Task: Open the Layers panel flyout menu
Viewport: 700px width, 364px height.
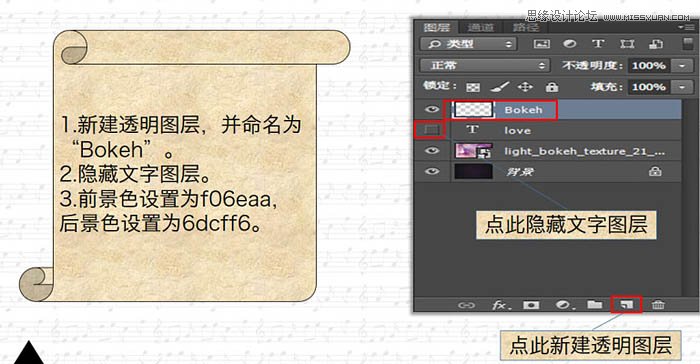Action: point(687,27)
